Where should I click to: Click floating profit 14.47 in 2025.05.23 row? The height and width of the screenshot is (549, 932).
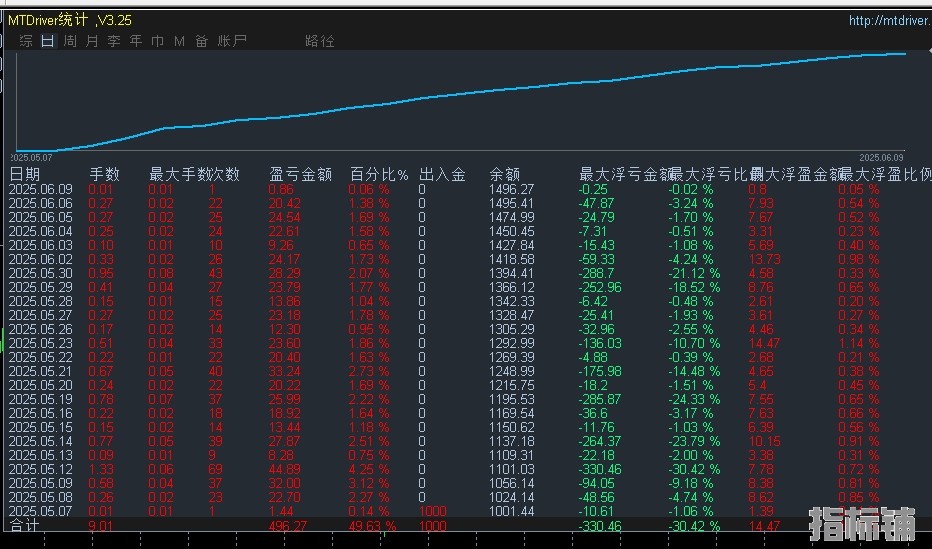tap(764, 343)
